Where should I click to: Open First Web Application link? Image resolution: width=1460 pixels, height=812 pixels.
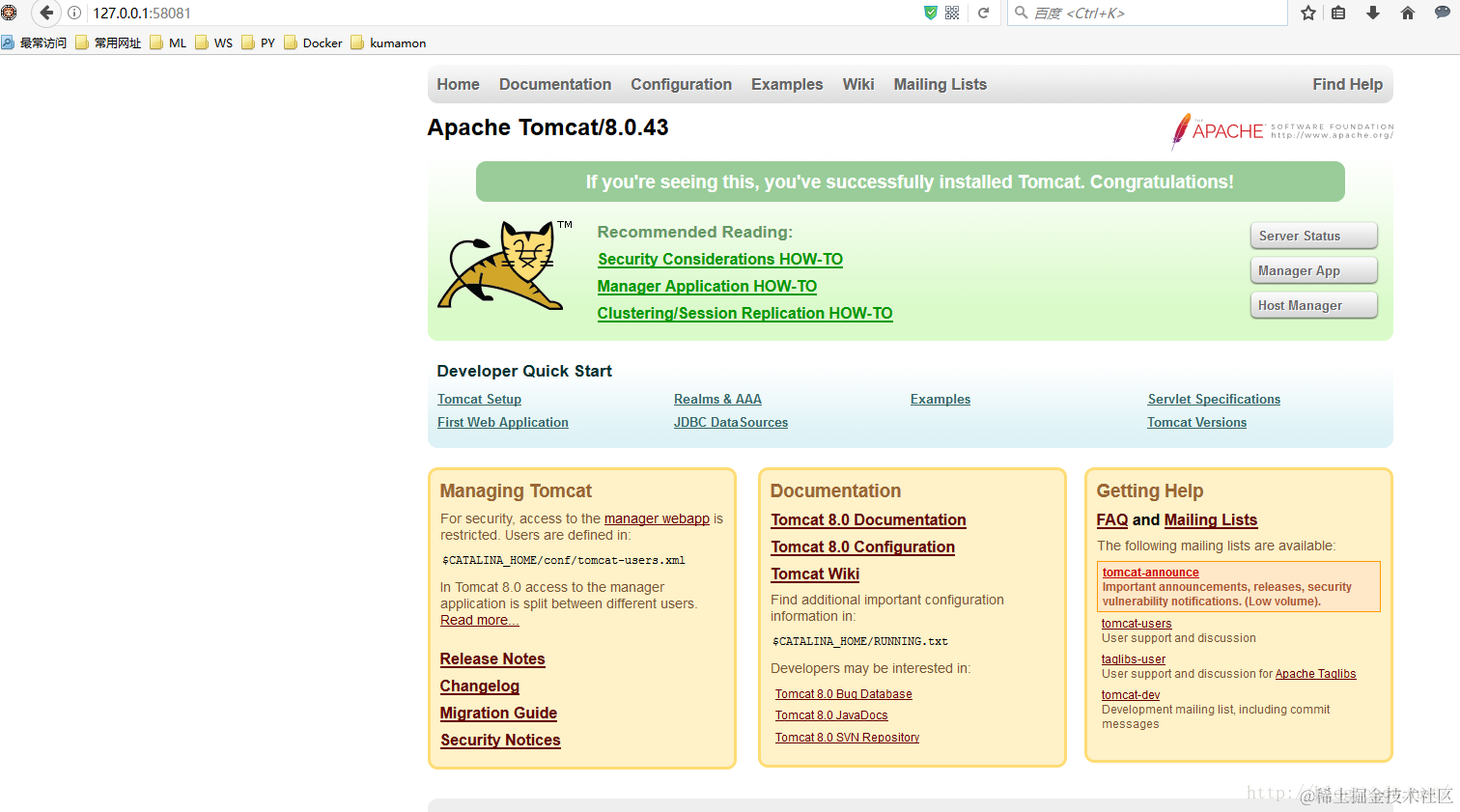click(503, 422)
